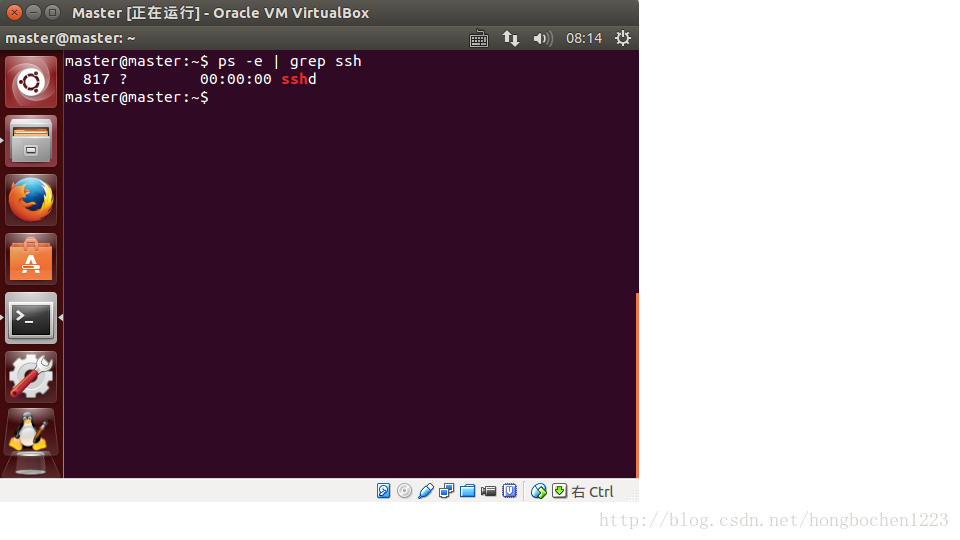The height and width of the screenshot is (540, 960).
Task: Open keyboard input indicator in top panel
Action: pyautogui.click(x=479, y=39)
